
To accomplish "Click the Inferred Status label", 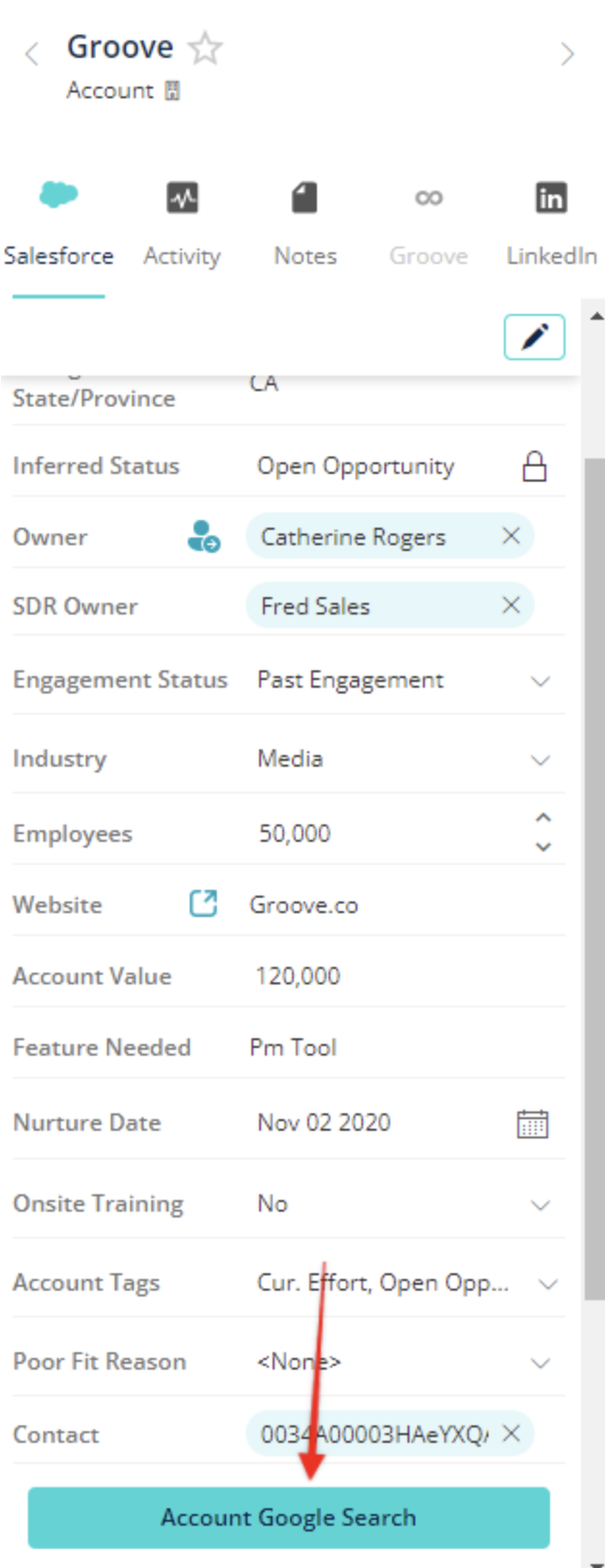I will (95, 466).
